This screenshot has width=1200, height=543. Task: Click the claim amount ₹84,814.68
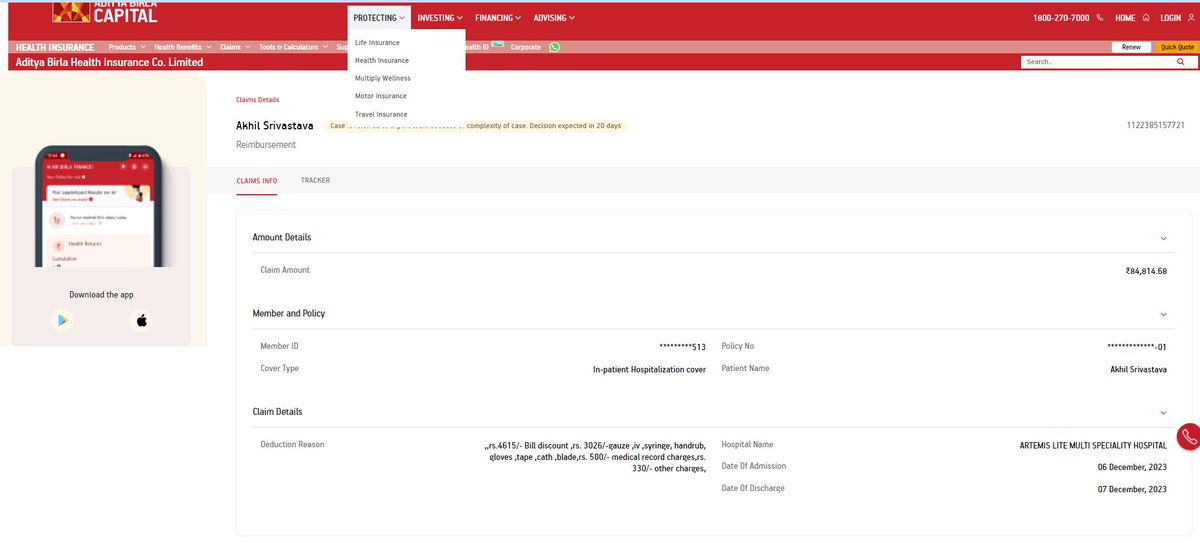[x=1146, y=271]
